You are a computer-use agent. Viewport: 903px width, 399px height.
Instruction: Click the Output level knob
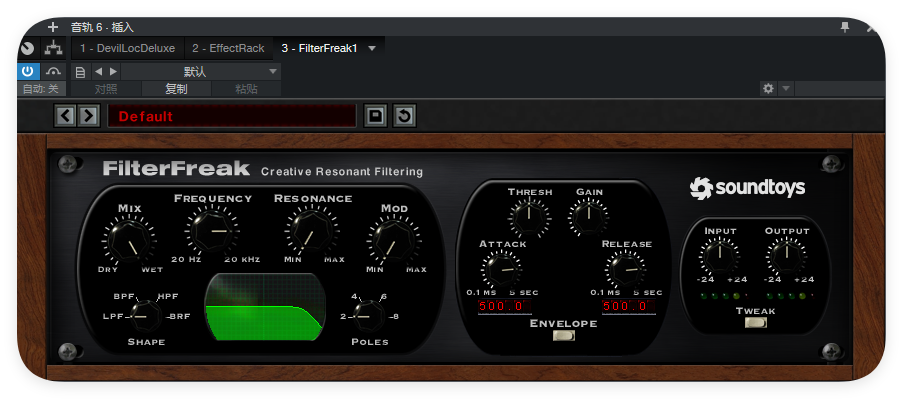786,256
